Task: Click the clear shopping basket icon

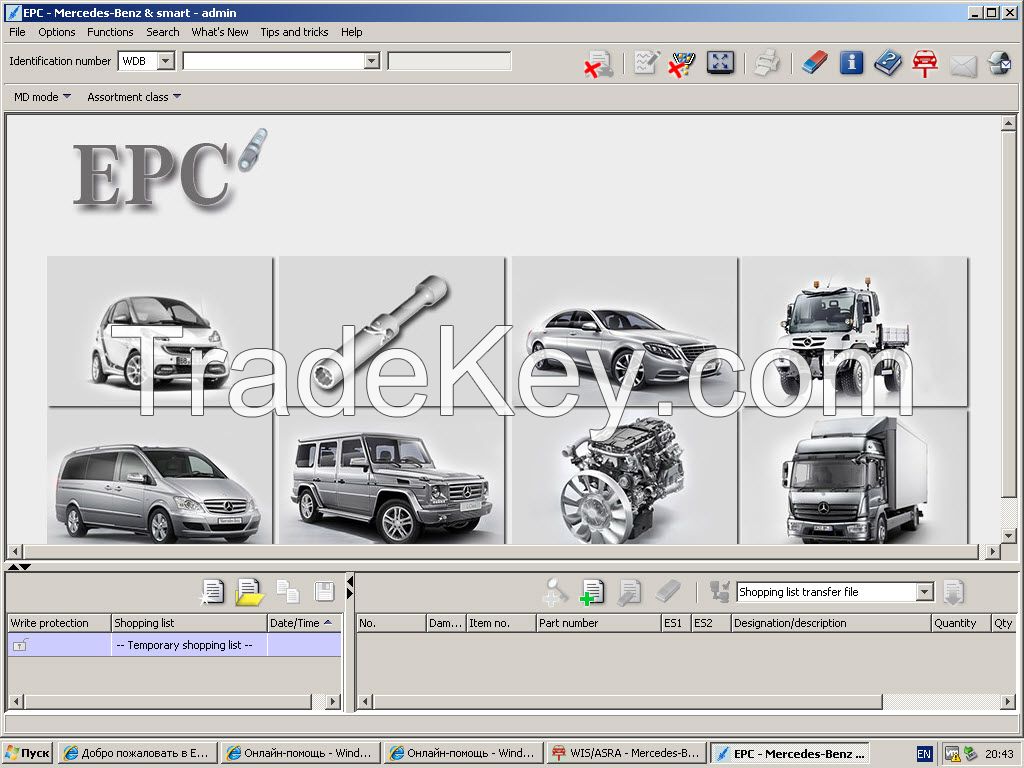Action: (x=681, y=63)
